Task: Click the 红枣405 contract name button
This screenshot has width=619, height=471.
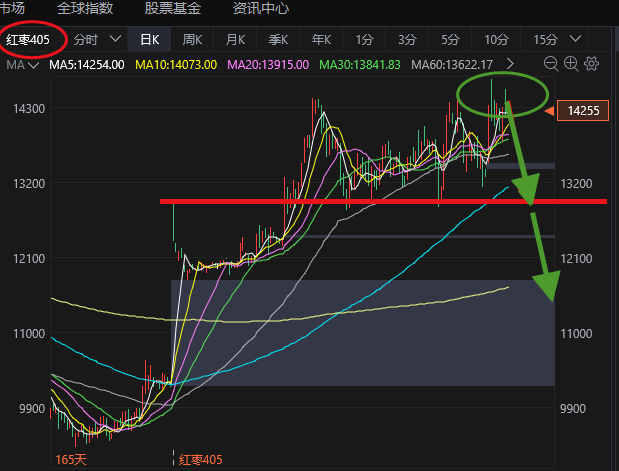Action: (28, 39)
